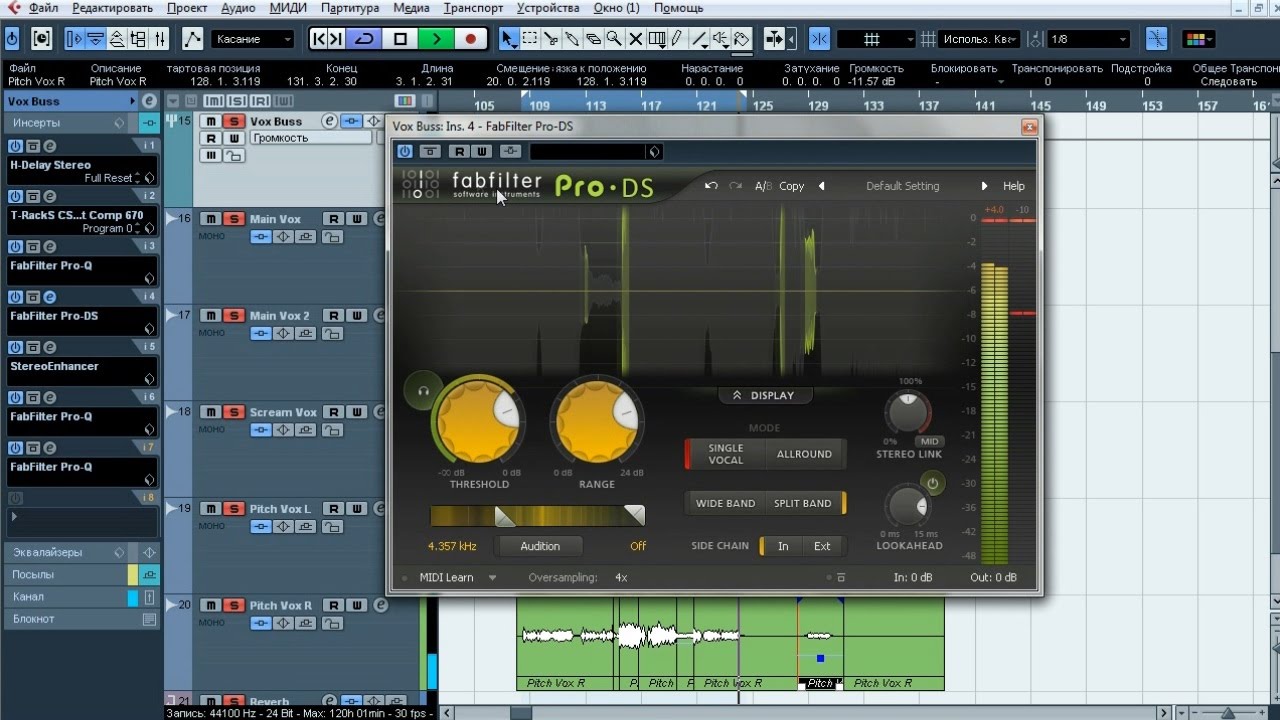Enable Write automation in Pro-DS plugin header
The width and height of the screenshot is (1280, 720).
(x=482, y=151)
